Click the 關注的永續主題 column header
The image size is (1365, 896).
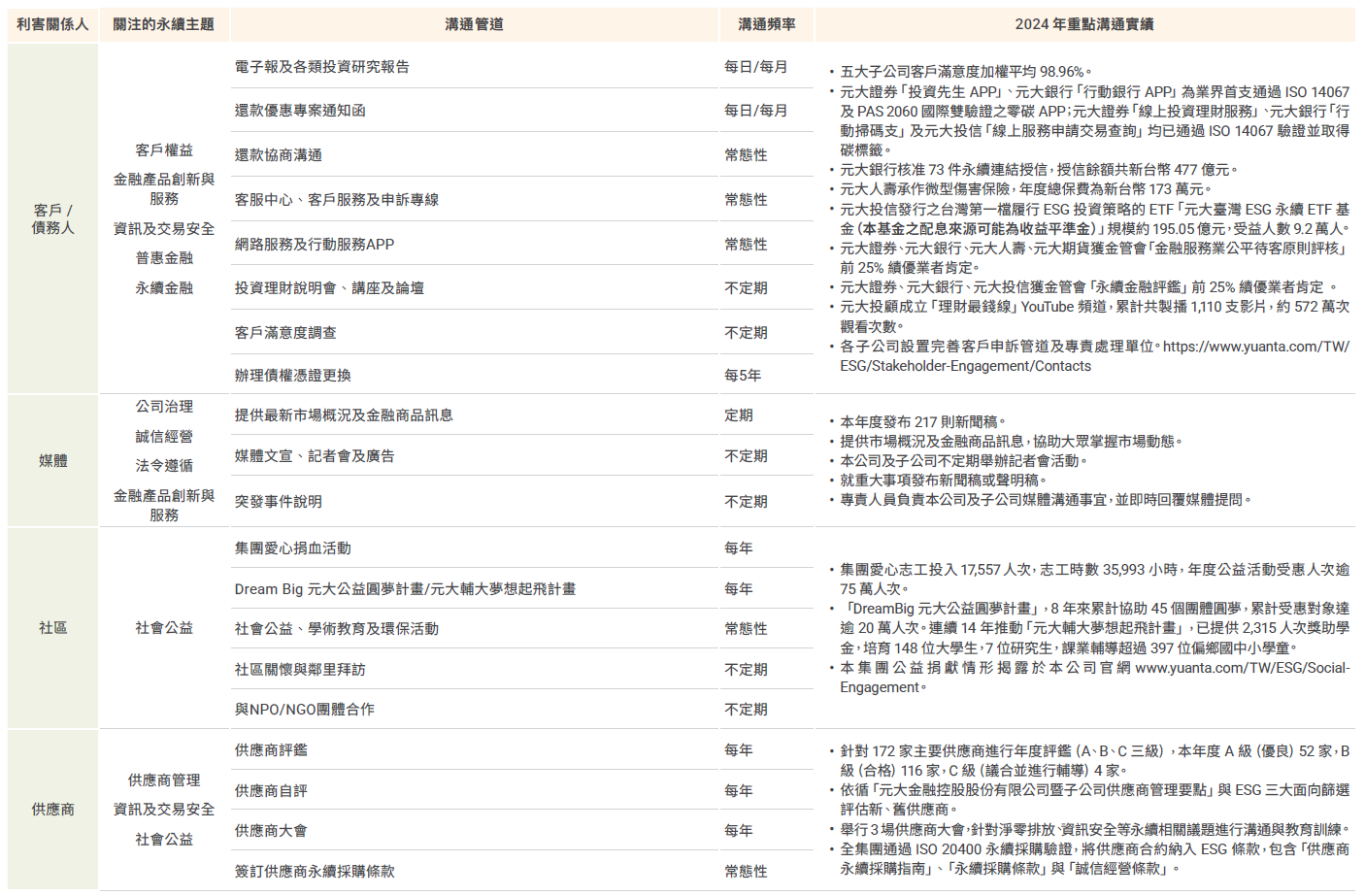(x=164, y=24)
